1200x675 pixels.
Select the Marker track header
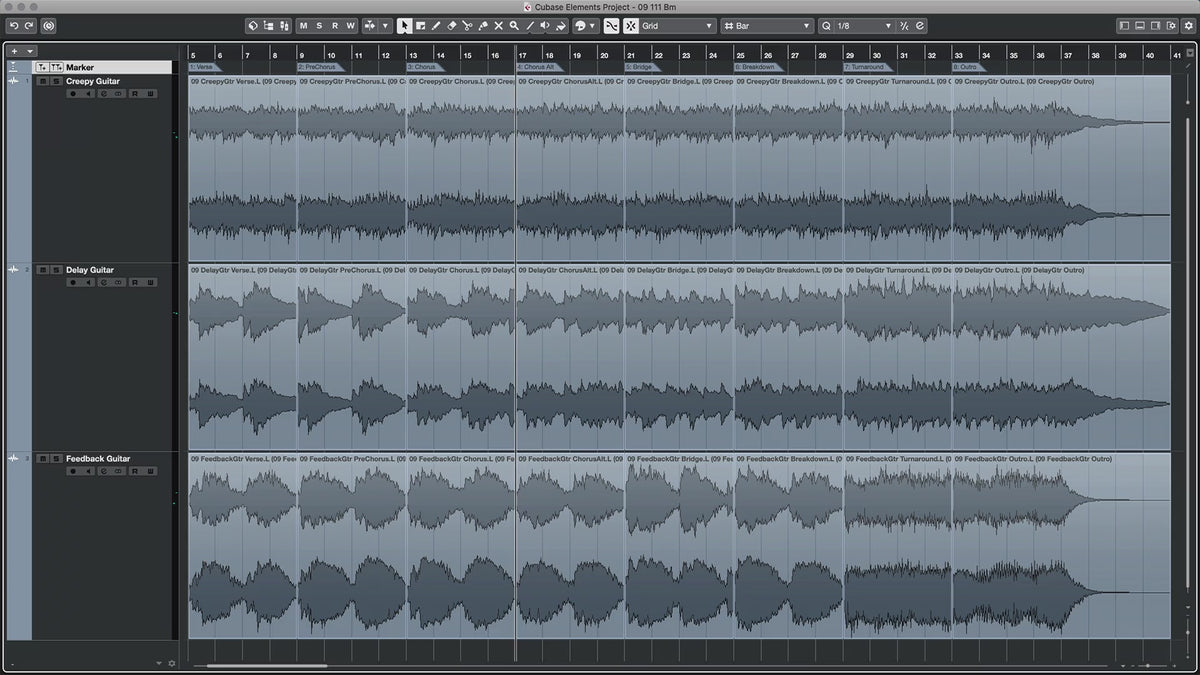tap(80, 67)
